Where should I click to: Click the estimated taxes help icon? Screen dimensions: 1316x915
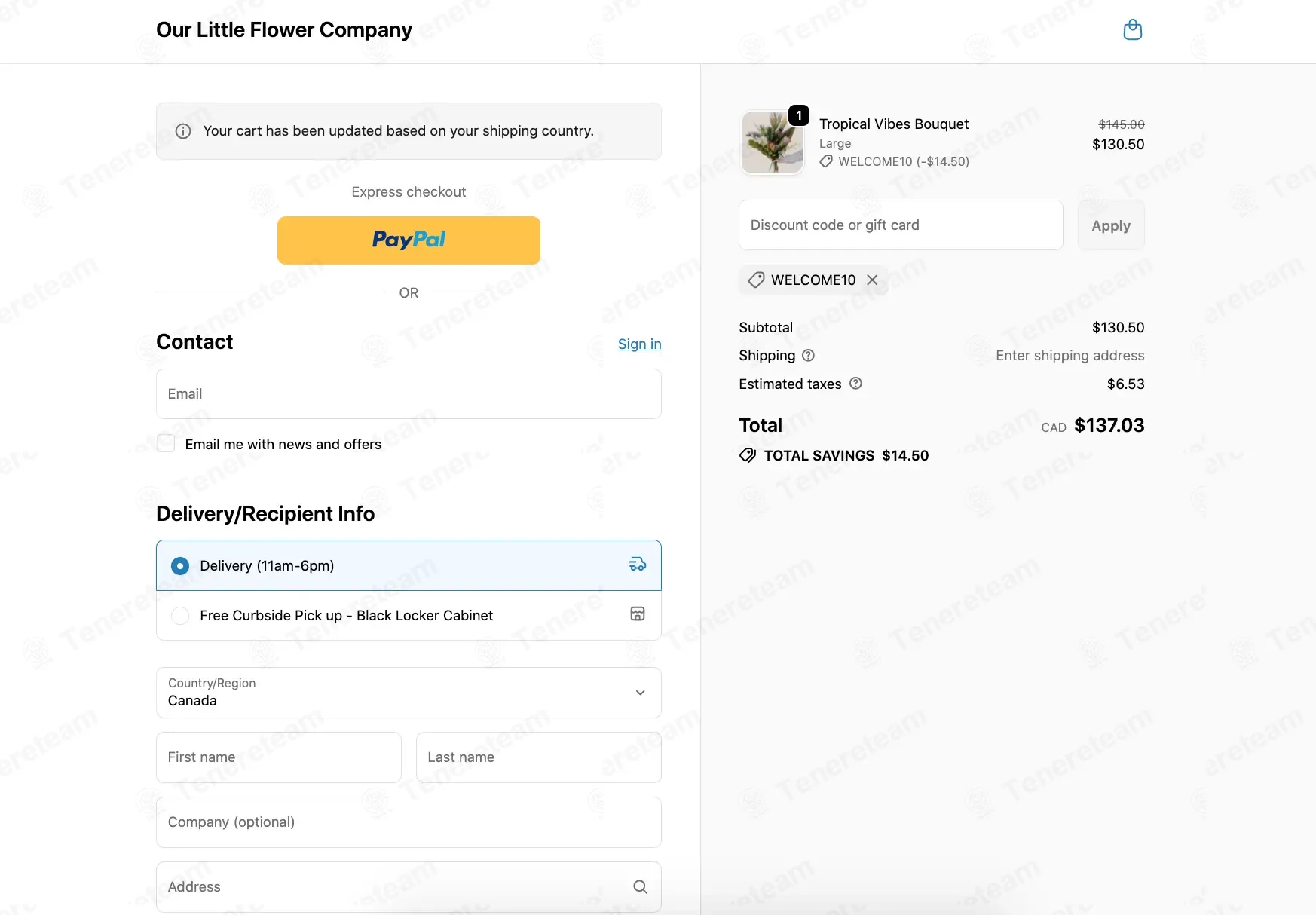tap(855, 384)
